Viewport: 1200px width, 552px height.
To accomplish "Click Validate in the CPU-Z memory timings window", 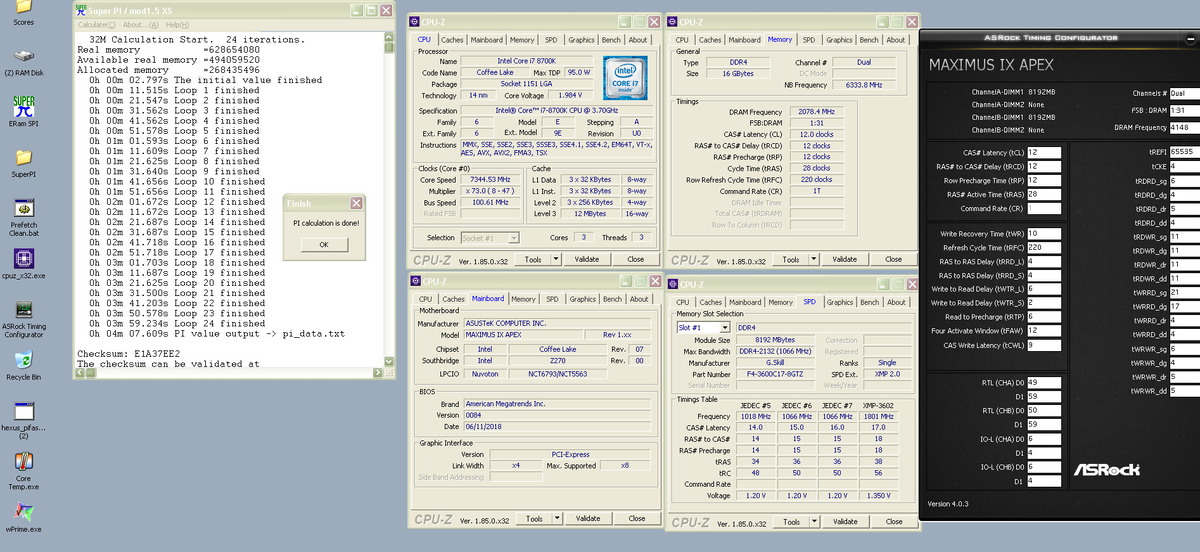I will [x=844, y=259].
